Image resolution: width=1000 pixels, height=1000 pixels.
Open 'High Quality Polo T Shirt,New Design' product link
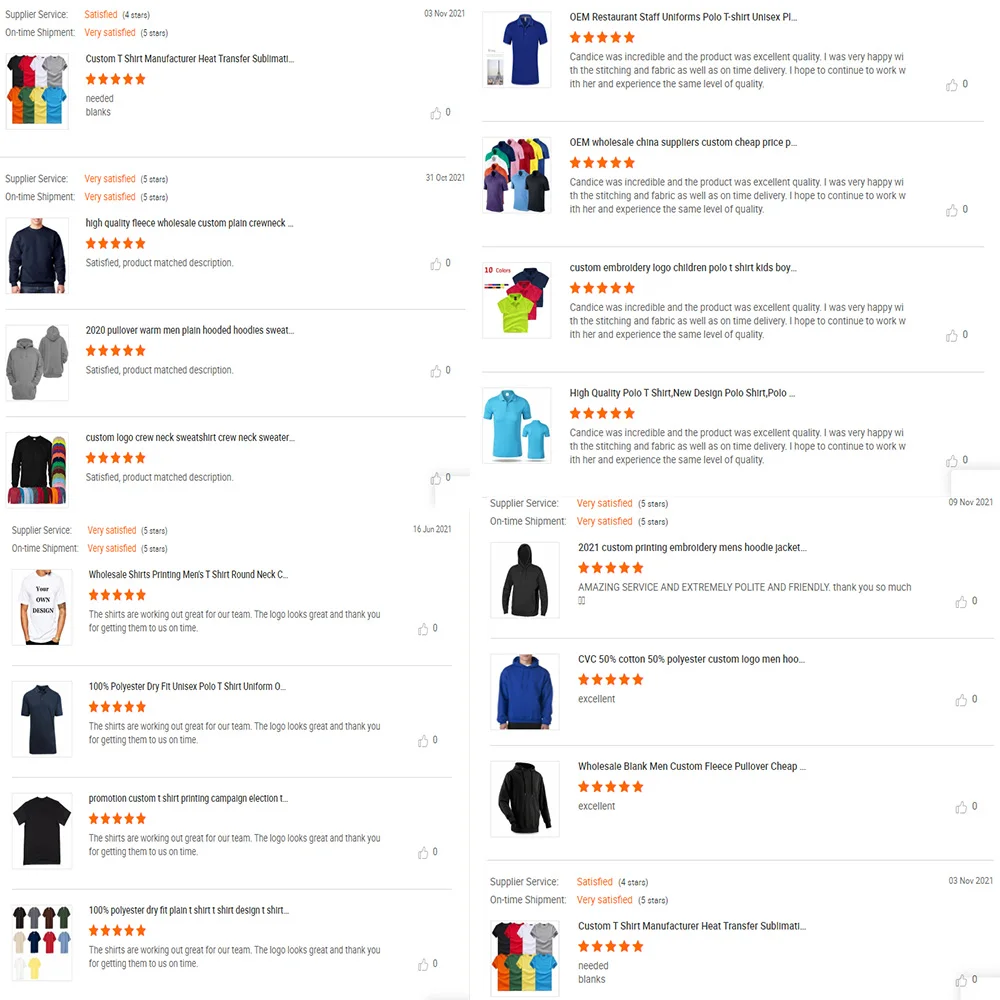click(682, 393)
